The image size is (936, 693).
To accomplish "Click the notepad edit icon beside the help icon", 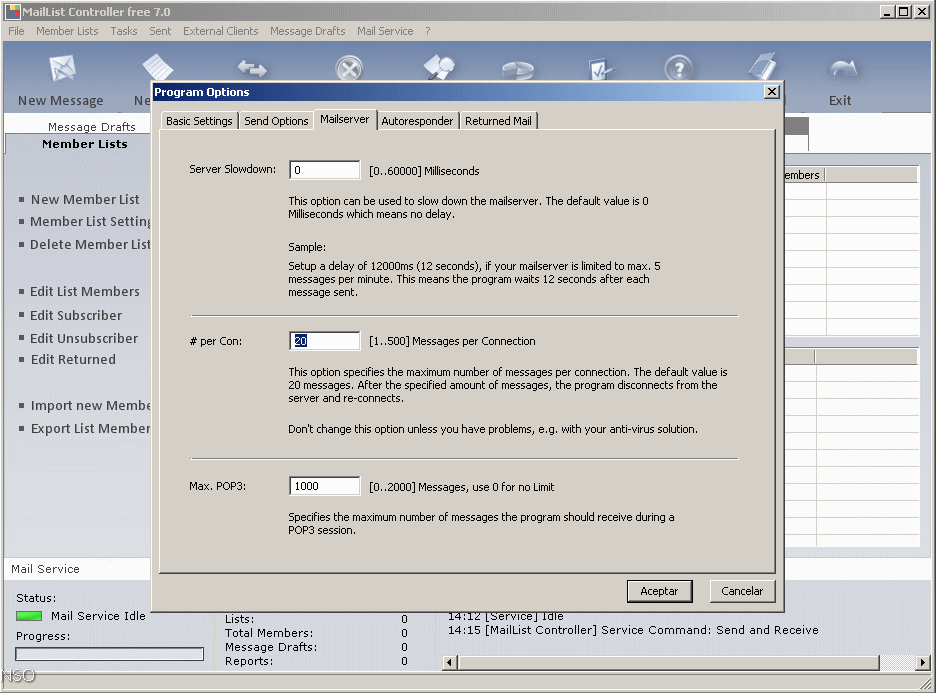I will pos(761,68).
